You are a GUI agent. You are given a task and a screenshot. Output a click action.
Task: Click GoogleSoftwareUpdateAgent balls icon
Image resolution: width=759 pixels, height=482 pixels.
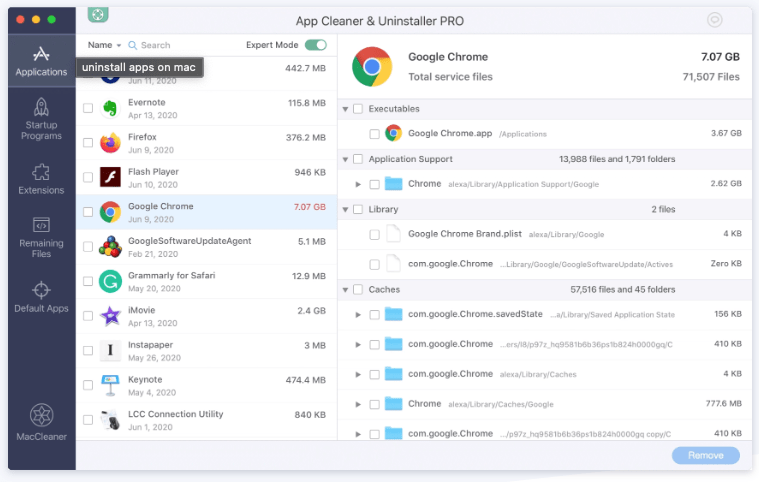tap(110, 246)
